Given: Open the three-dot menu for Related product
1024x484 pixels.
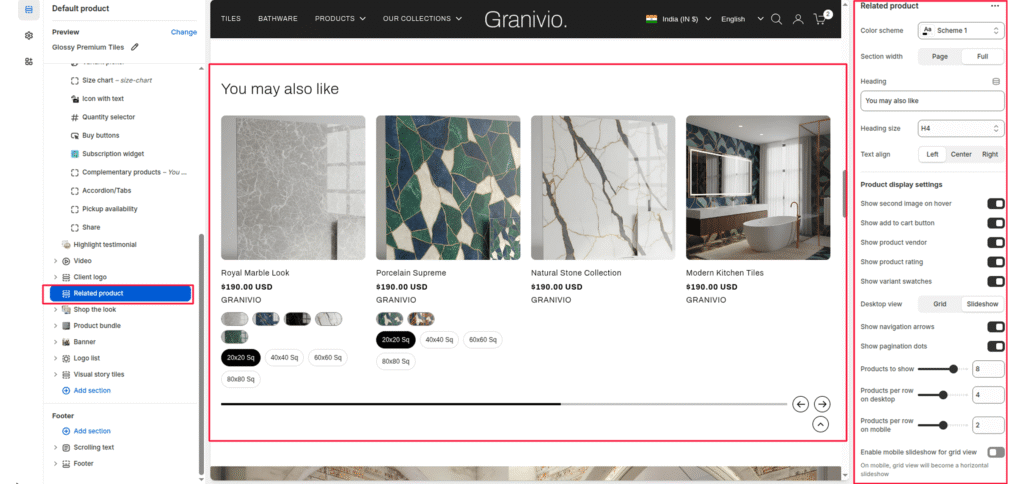Looking at the screenshot, I should [x=994, y=6].
